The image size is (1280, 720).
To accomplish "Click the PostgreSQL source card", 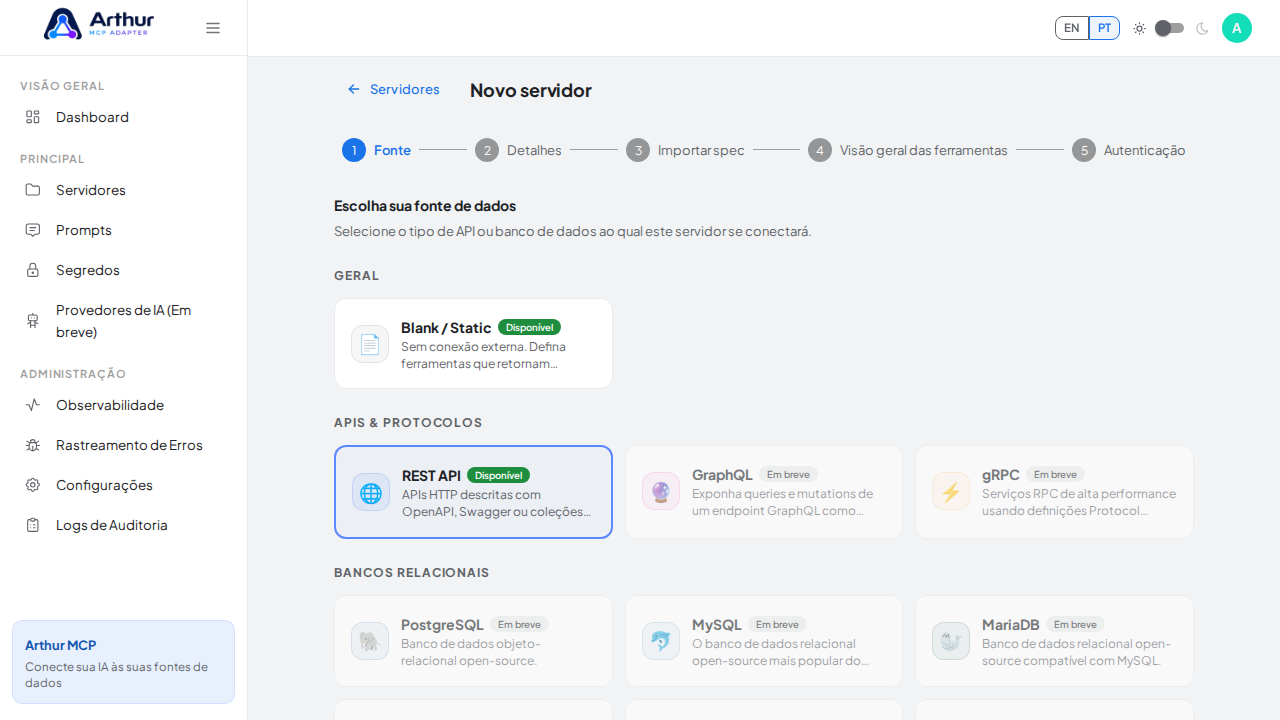I will point(473,641).
